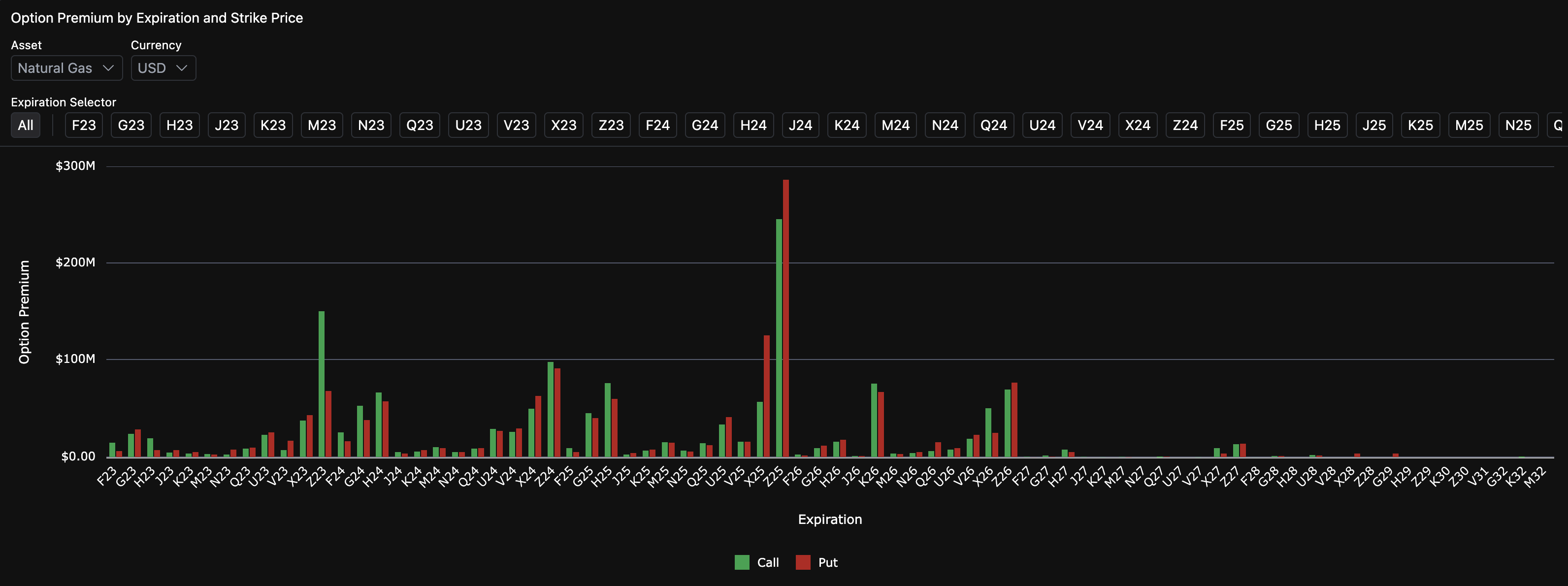
Task: Filter by Q24 expiration
Action: 993,126
